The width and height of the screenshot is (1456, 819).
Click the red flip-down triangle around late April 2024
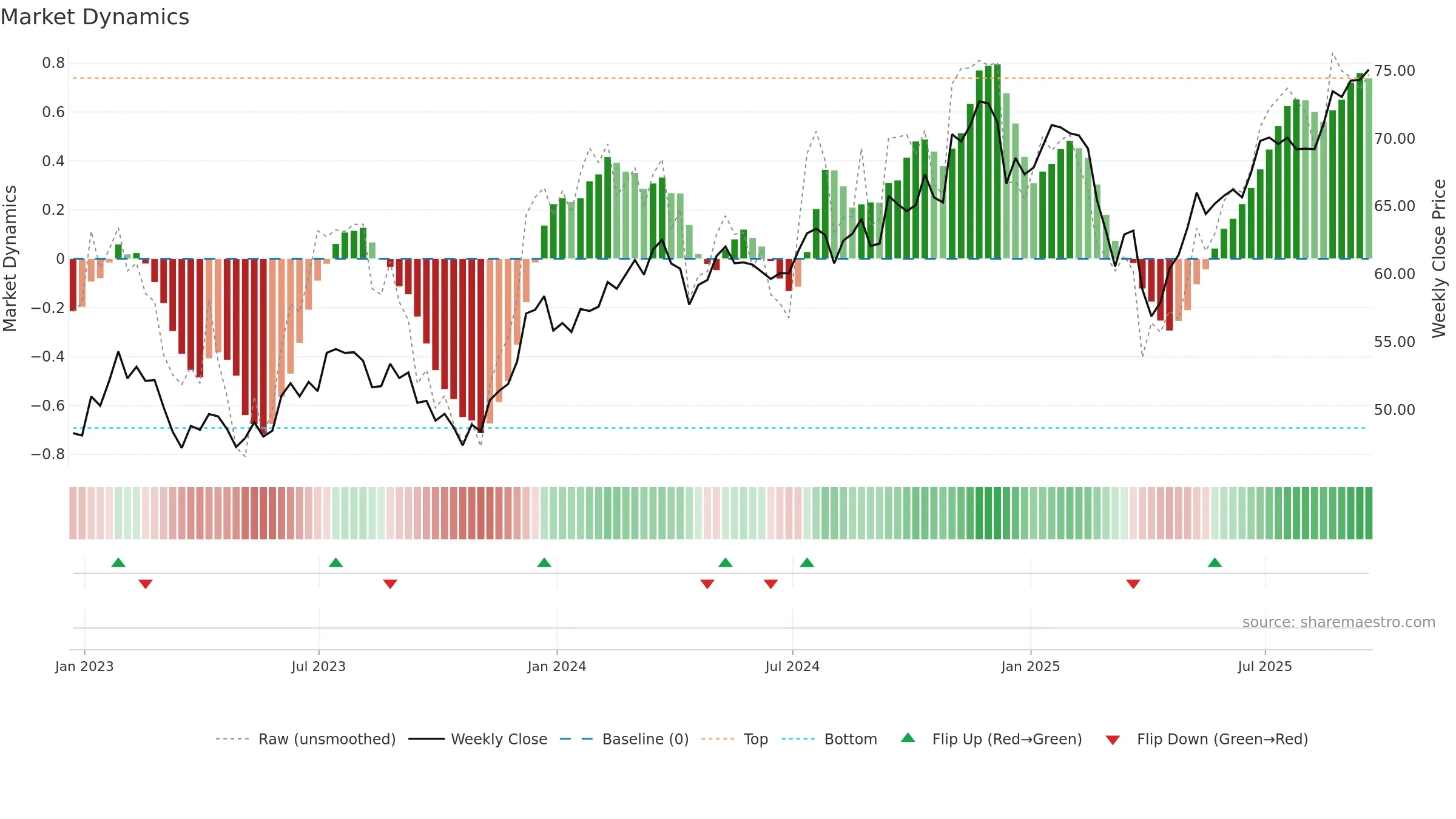pyautogui.click(x=707, y=584)
